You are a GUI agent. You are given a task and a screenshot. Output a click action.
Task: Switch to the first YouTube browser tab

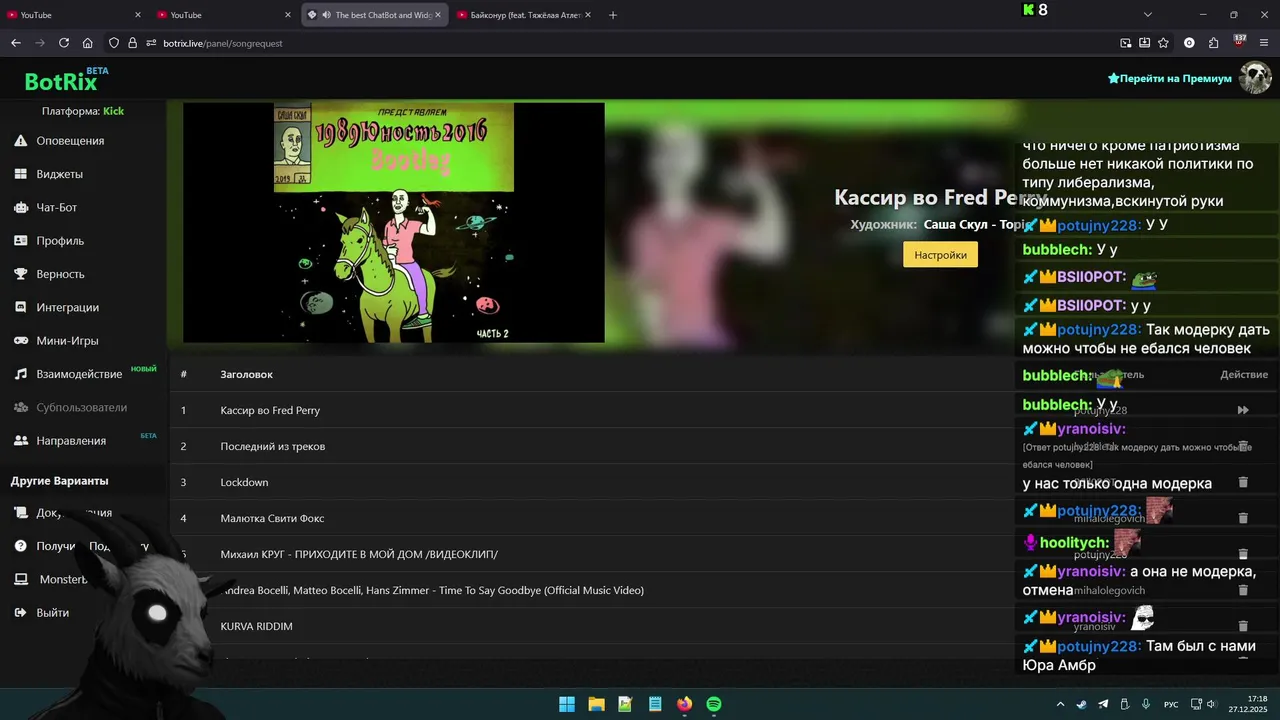[75, 15]
